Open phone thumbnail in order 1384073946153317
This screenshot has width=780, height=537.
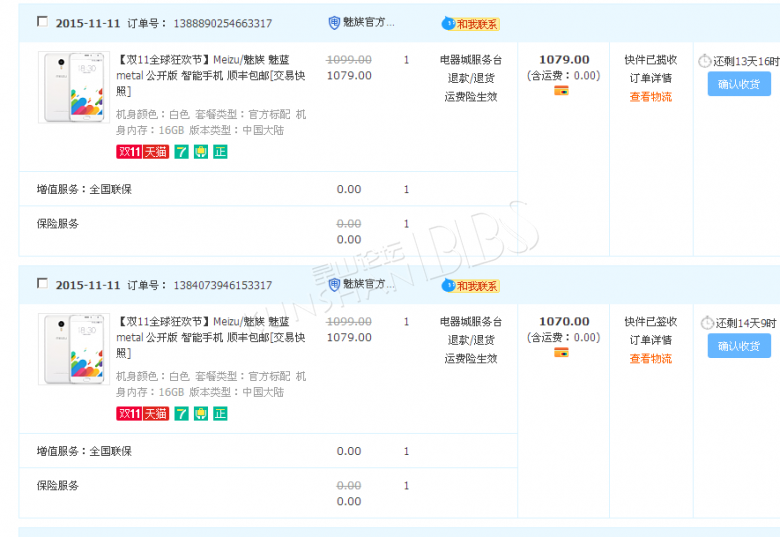coord(74,349)
